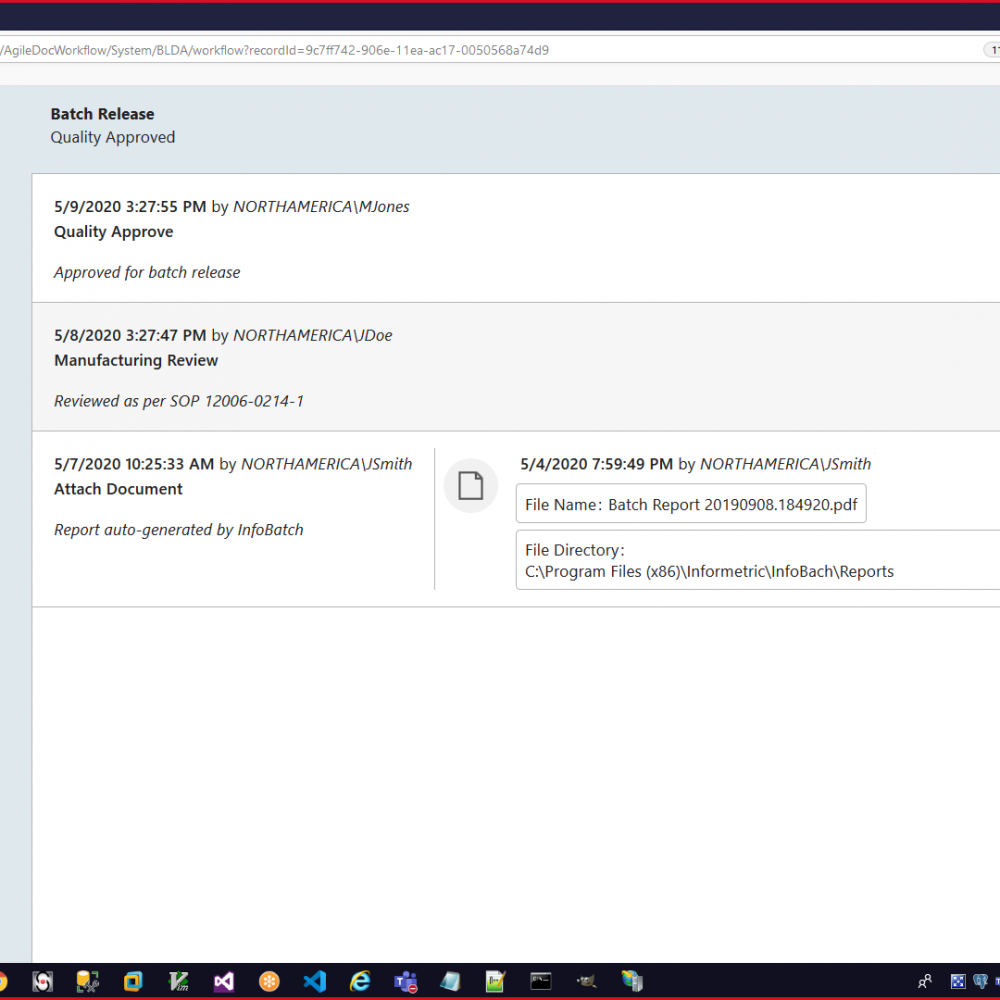Image resolution: width=1000 pixels, height=1000 pixels.
Task: Open Visual Studio from the taskbar
Action: pos(224,981)
